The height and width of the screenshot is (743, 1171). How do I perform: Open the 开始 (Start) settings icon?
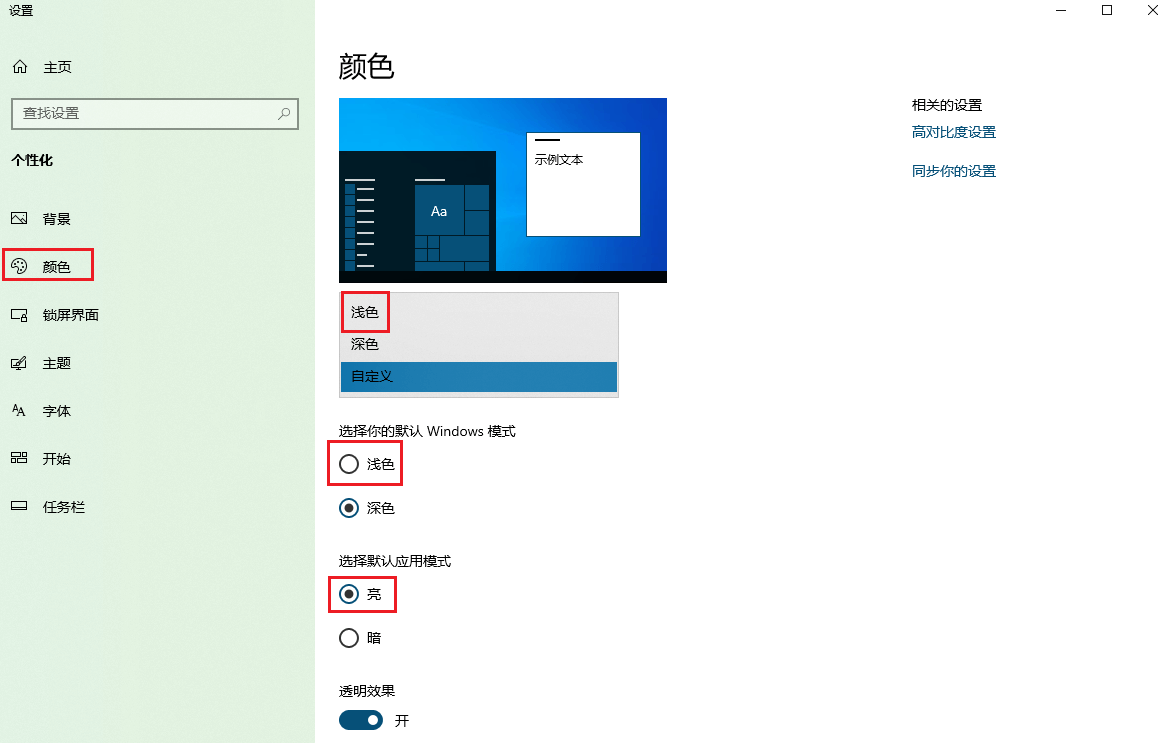coord(21,458)
